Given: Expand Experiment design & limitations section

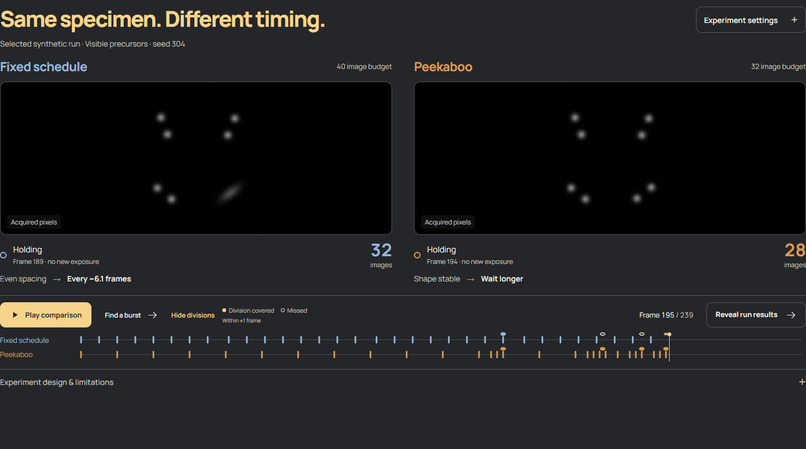Looking at the screenshot, I should (403, 382).
